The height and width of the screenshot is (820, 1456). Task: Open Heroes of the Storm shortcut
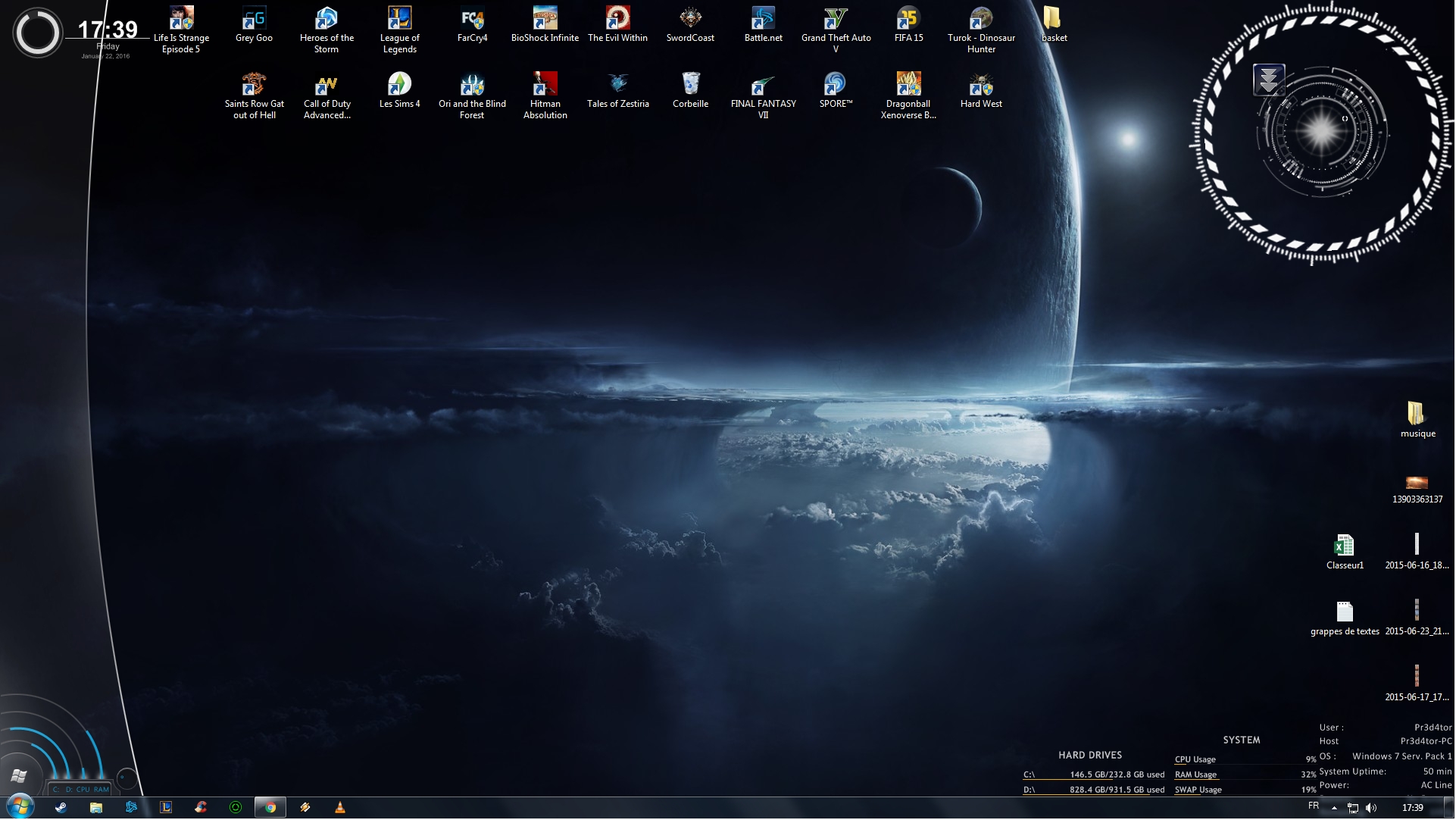[x=327, y=30]
